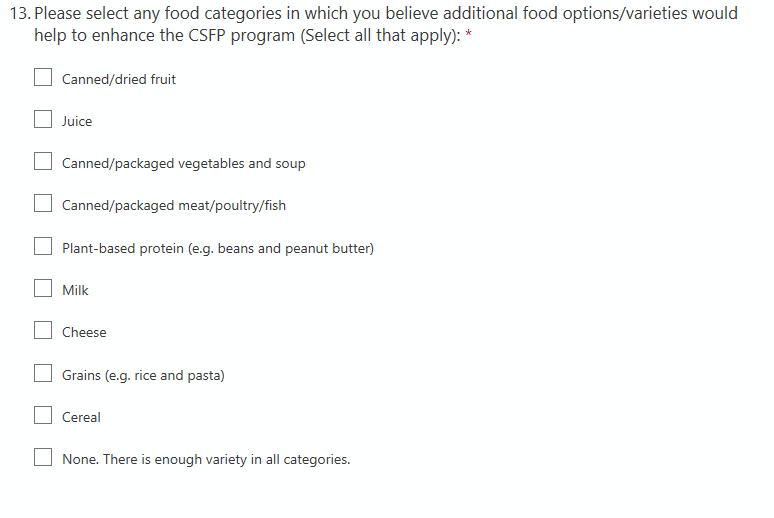Check the Canned/dried fruit checkbox
774x518 pixels.
coord(43,78)
